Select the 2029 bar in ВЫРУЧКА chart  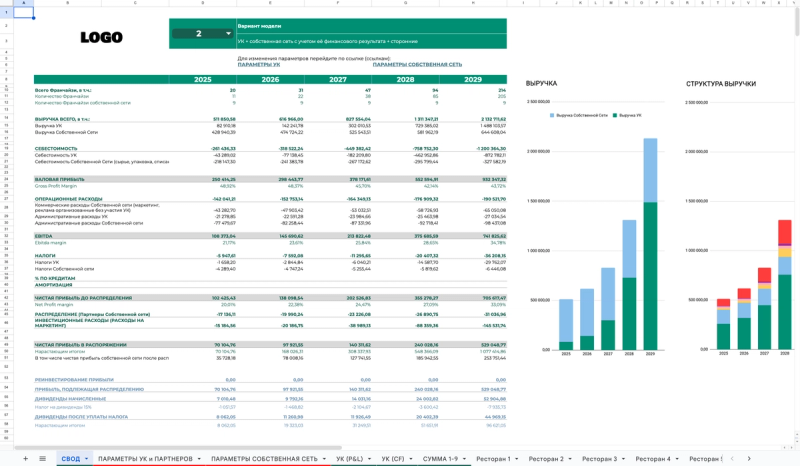(651, 245)
